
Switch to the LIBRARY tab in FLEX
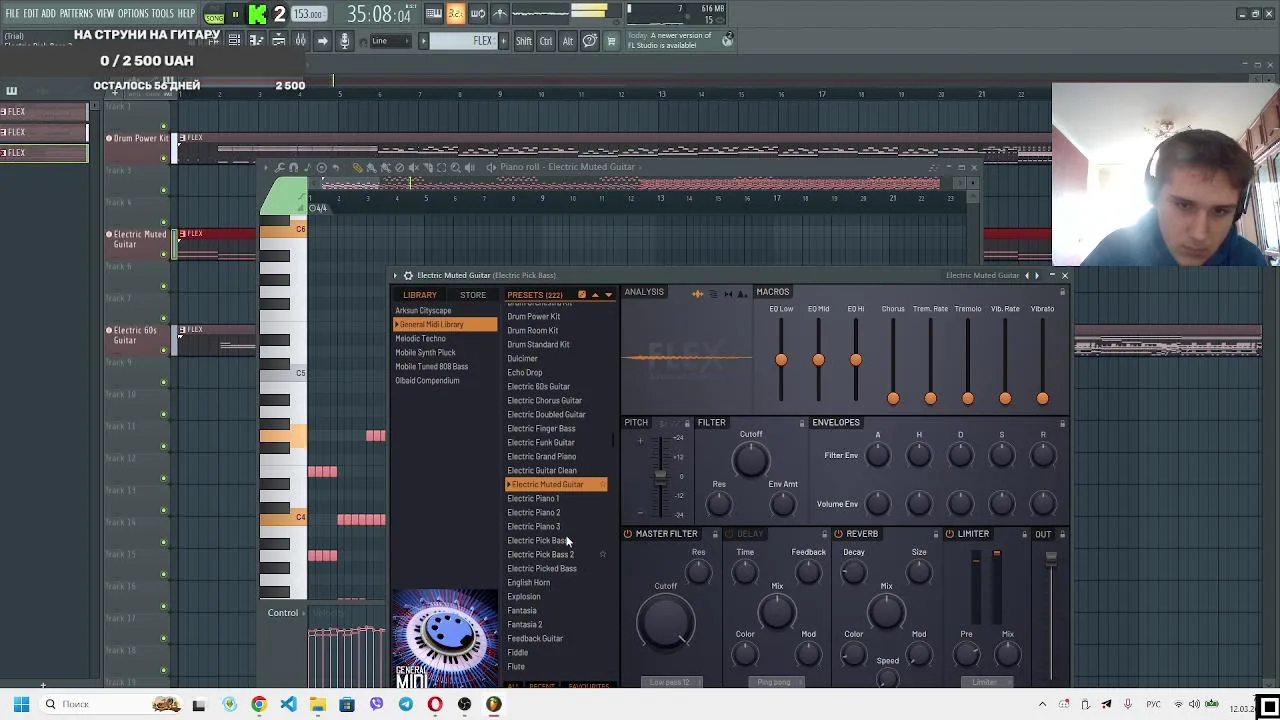pyautogui.click(x=420, y=295)
